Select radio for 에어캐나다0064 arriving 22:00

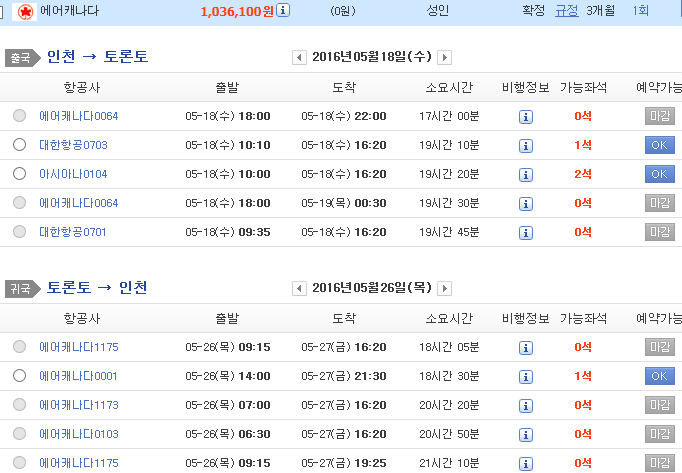point(20,116)
